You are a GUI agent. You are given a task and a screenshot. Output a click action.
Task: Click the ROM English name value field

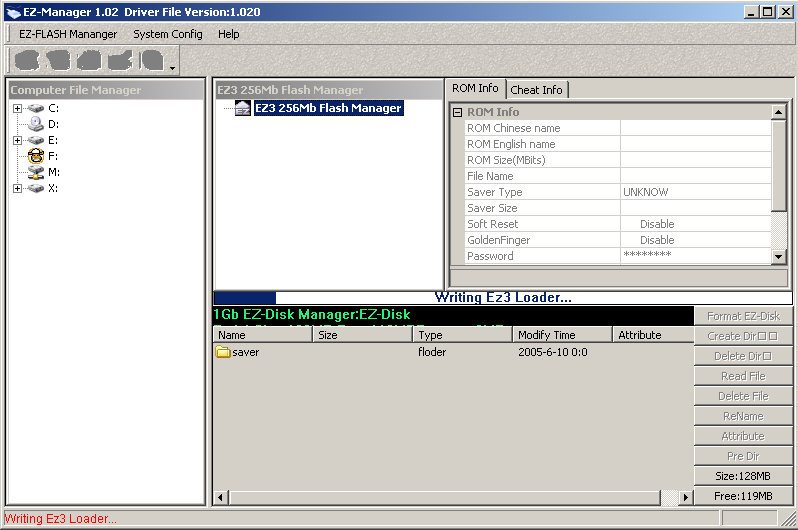696,144
